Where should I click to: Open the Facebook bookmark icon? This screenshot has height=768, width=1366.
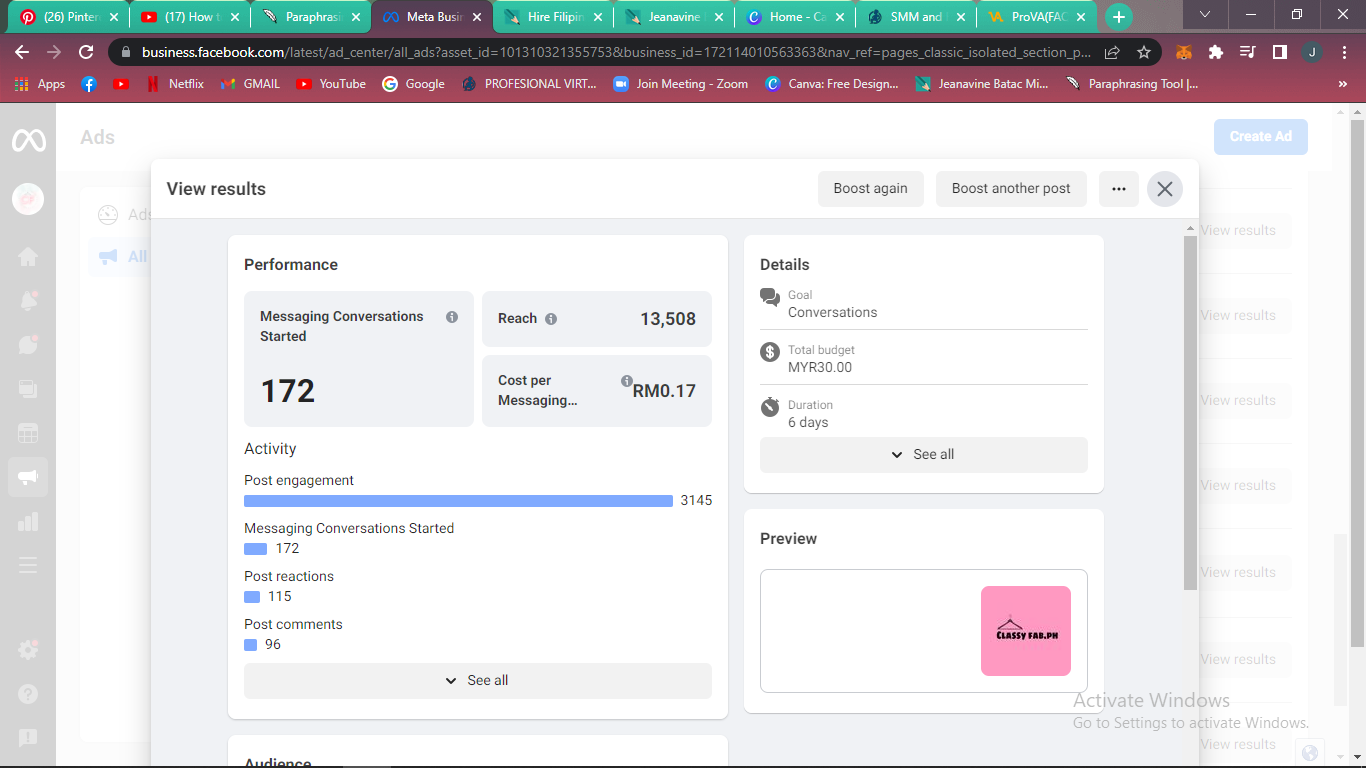click(x=89, y=84)
